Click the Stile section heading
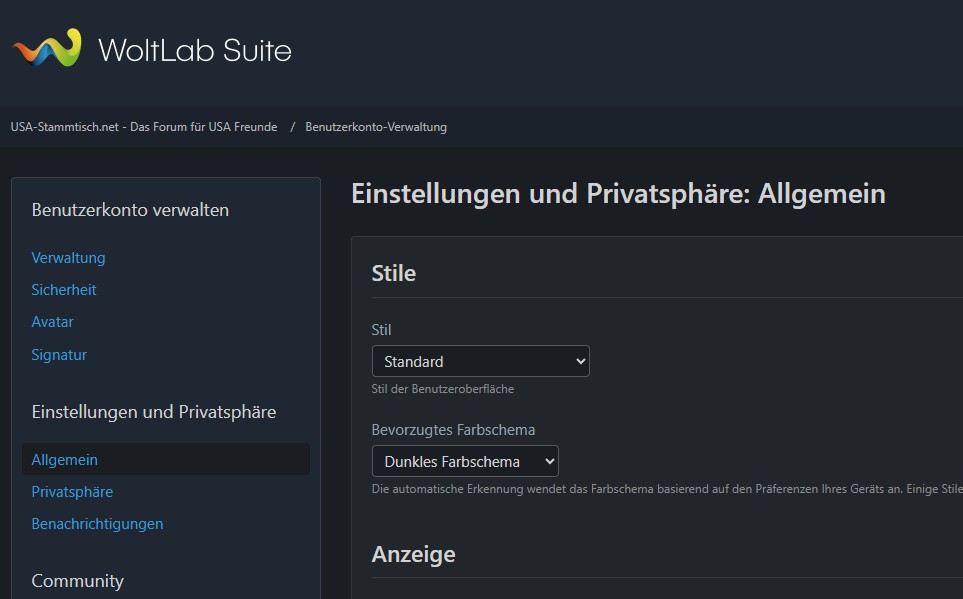This screenshot has width=963, height=599. [394, 273]
